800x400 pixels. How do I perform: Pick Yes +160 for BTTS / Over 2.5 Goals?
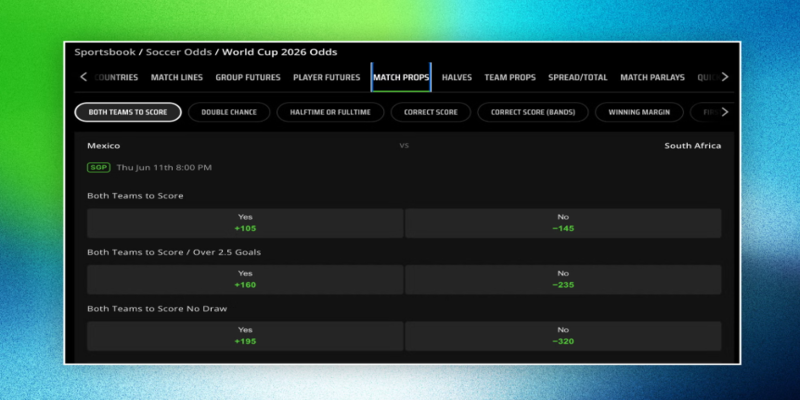coord(245,280)
